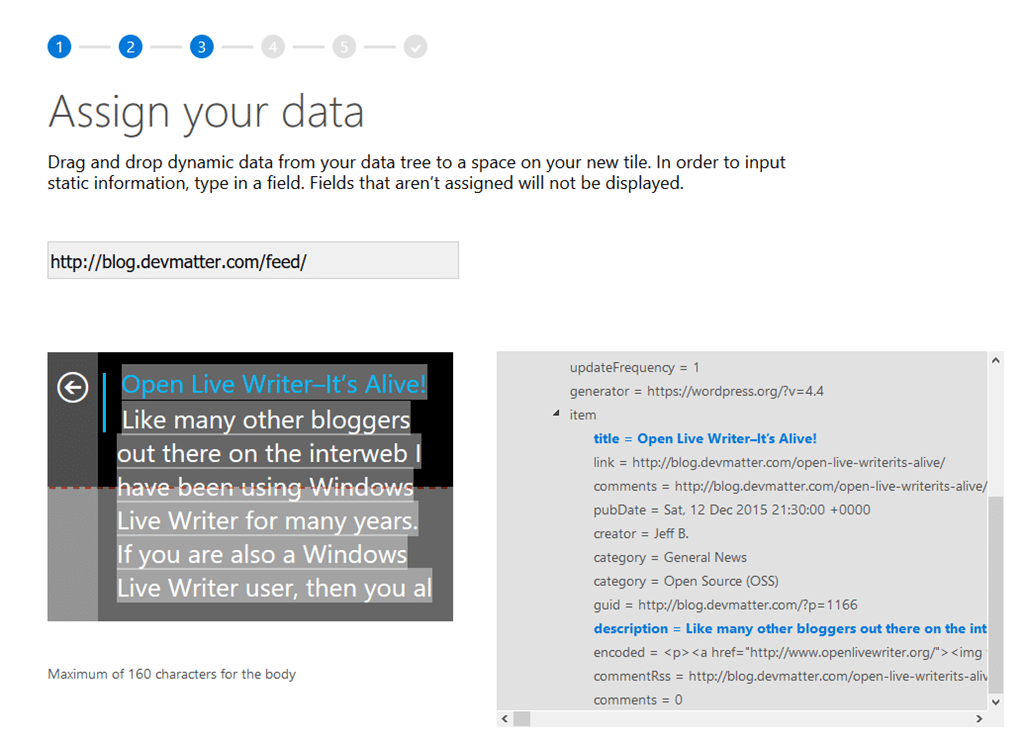Select the creator = Jeff B. entry

pos(641,533)
